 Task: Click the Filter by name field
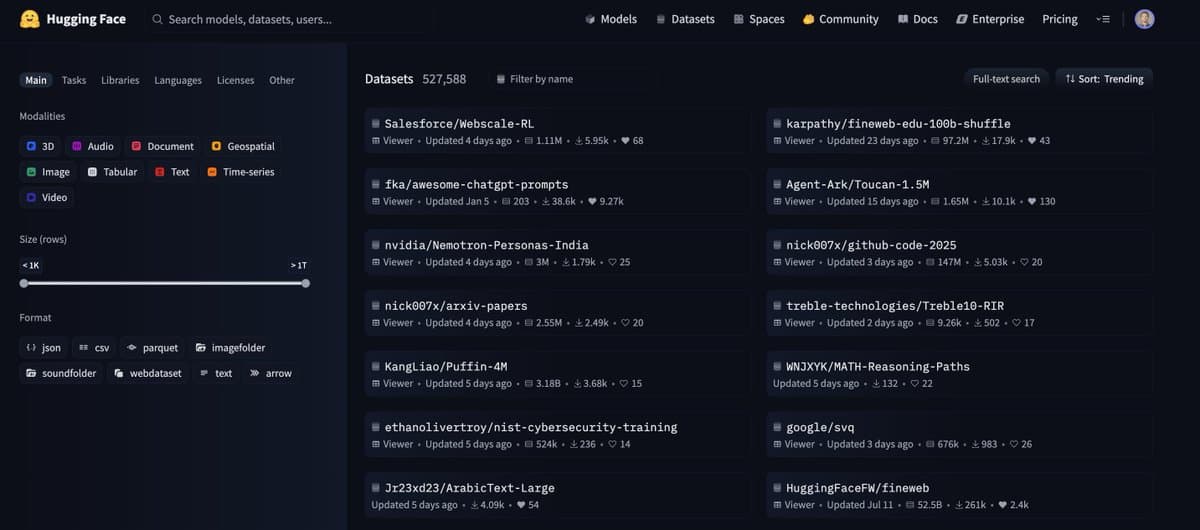pyautogui.click(x=541, y=79)
